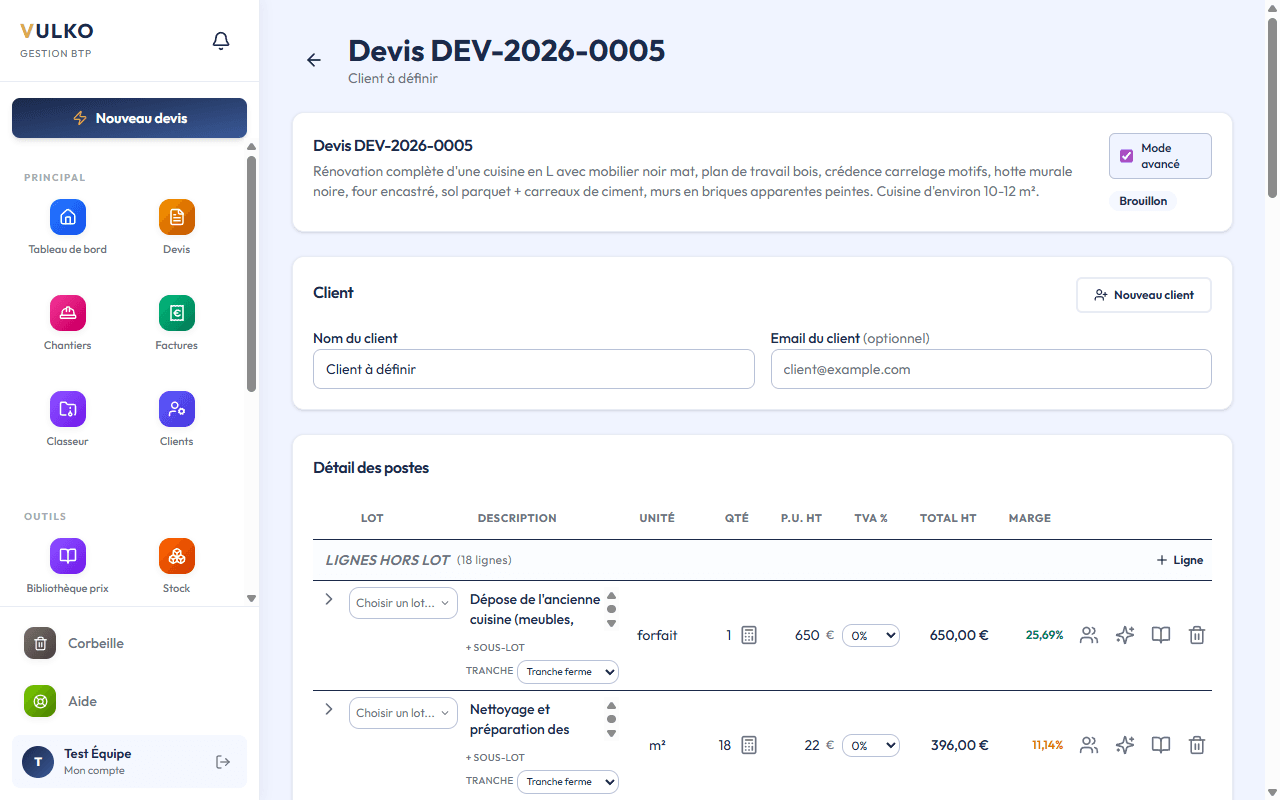Open the Devis section in sidebar
Viewport: 1280px width, 800px height.
tap(177, 227)
